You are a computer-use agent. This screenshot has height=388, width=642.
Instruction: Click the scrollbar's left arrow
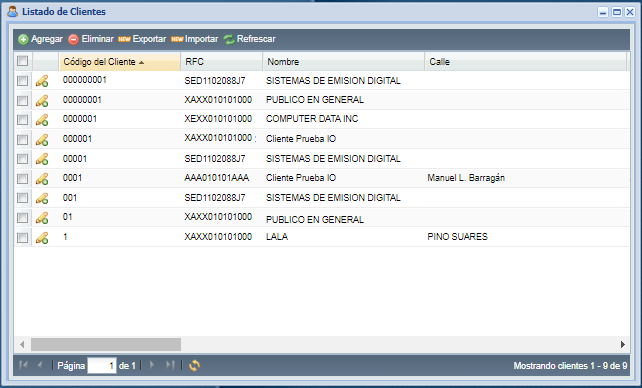tap(22, 344)
